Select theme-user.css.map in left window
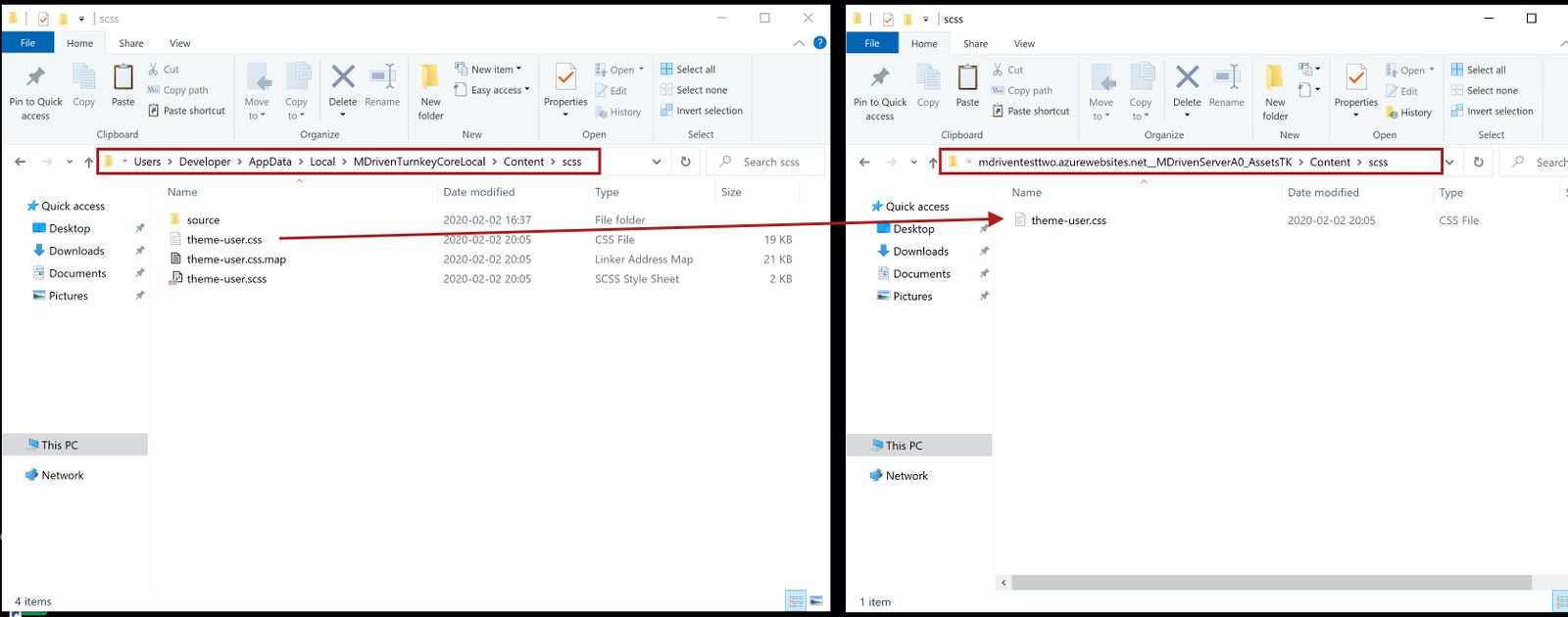Image resolution: width=1568 pixels, height=617 pixels. point(236,260)
